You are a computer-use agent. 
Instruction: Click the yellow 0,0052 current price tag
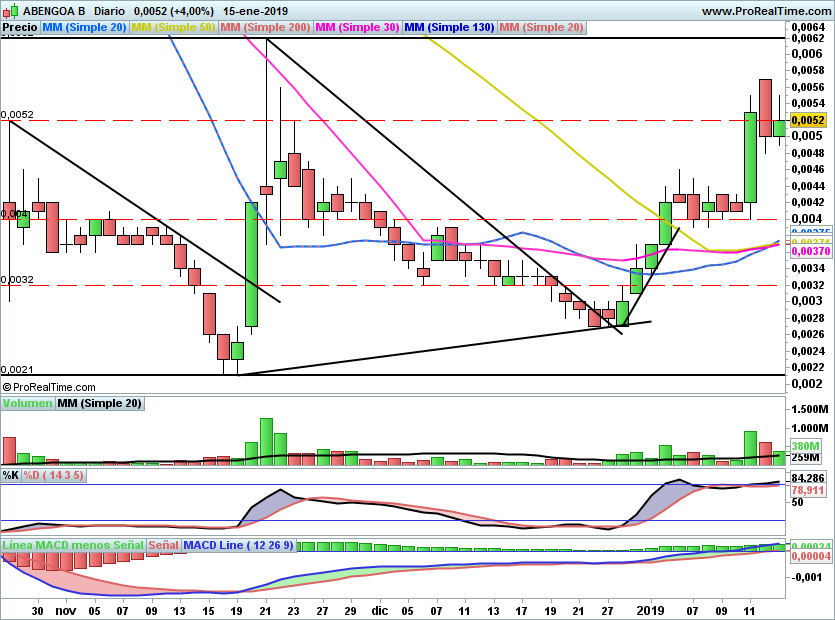[x=808, y=120]
